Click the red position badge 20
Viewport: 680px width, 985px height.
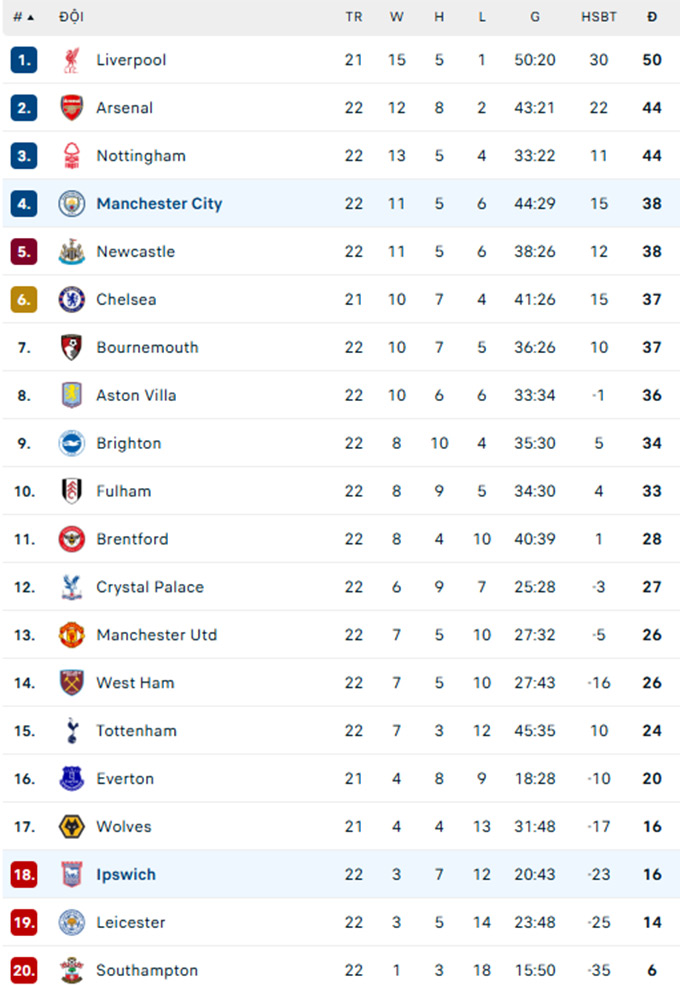[24, 971]
